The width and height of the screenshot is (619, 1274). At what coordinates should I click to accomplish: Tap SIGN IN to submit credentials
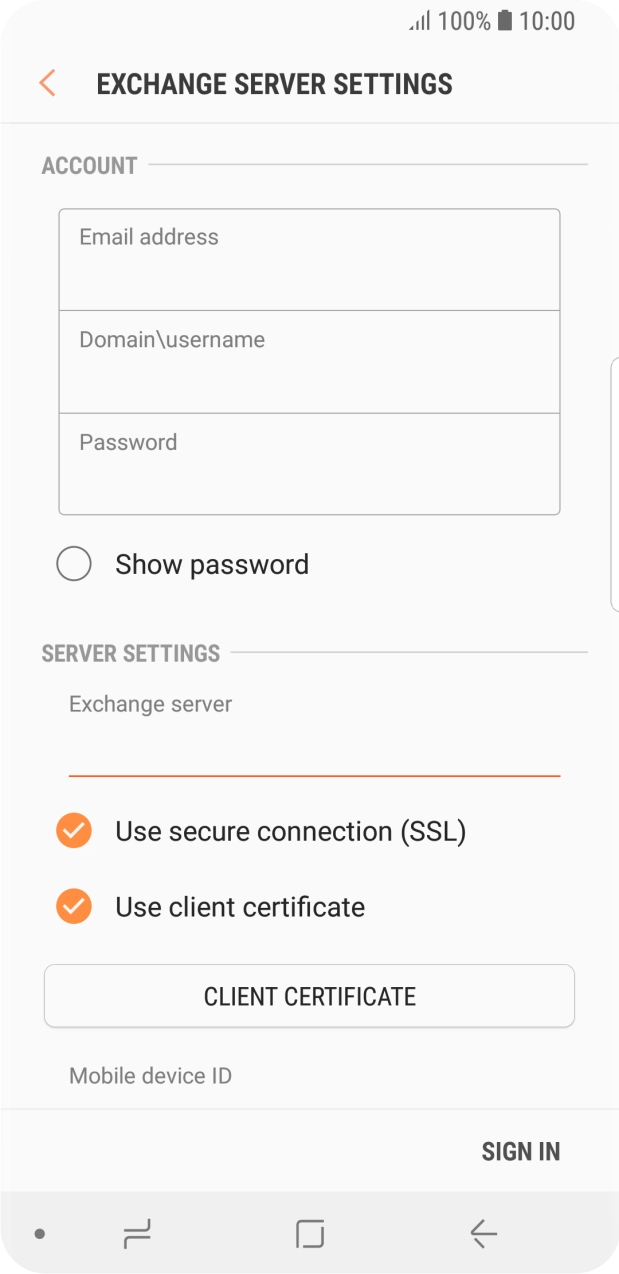[521, 1151]
